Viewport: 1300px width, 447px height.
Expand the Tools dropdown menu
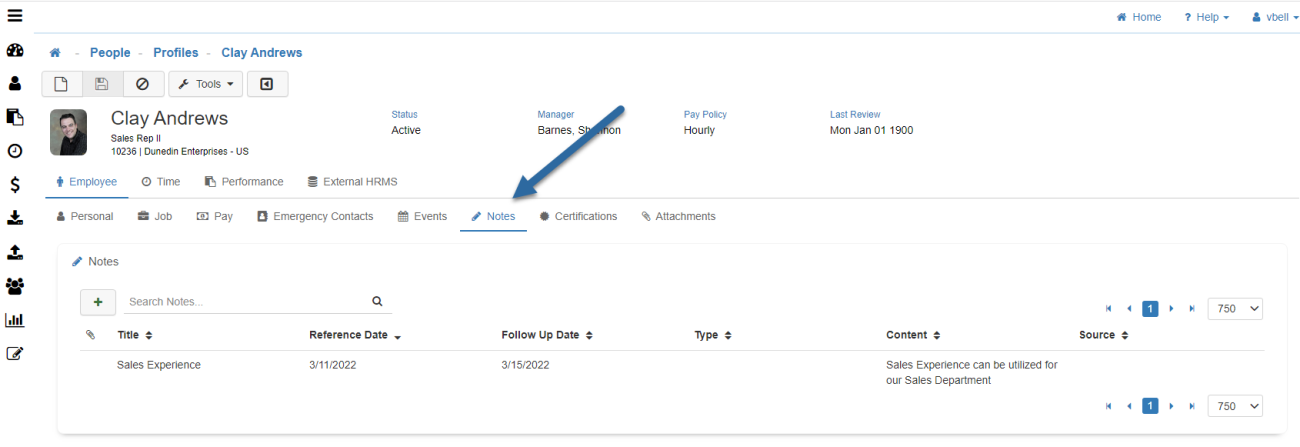click(x=205, y=84)
